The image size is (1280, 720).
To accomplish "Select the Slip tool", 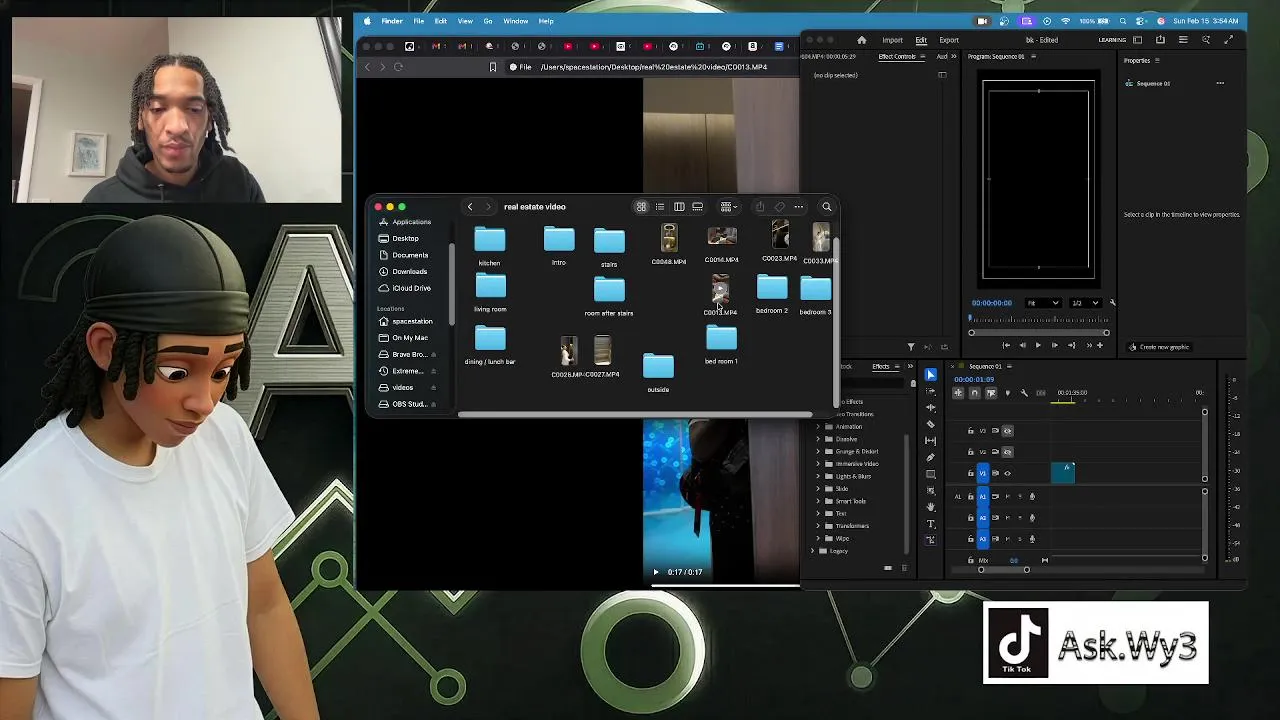I will tap(931, 440).
